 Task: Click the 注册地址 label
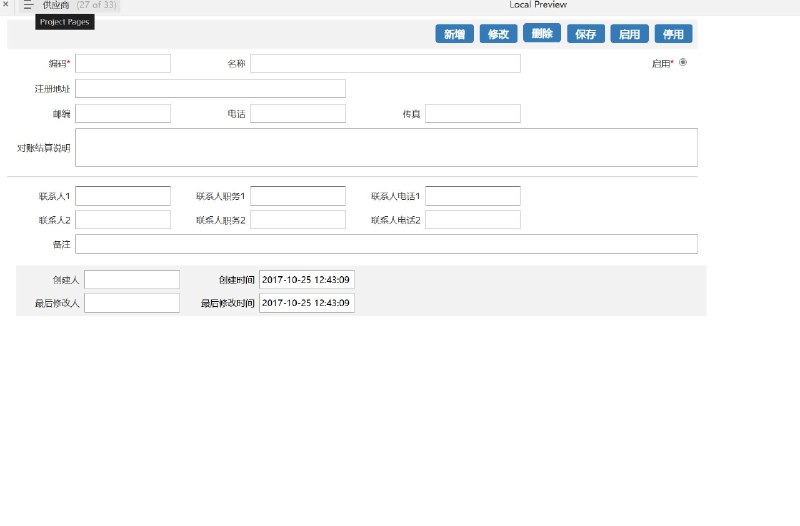(52, 89)
